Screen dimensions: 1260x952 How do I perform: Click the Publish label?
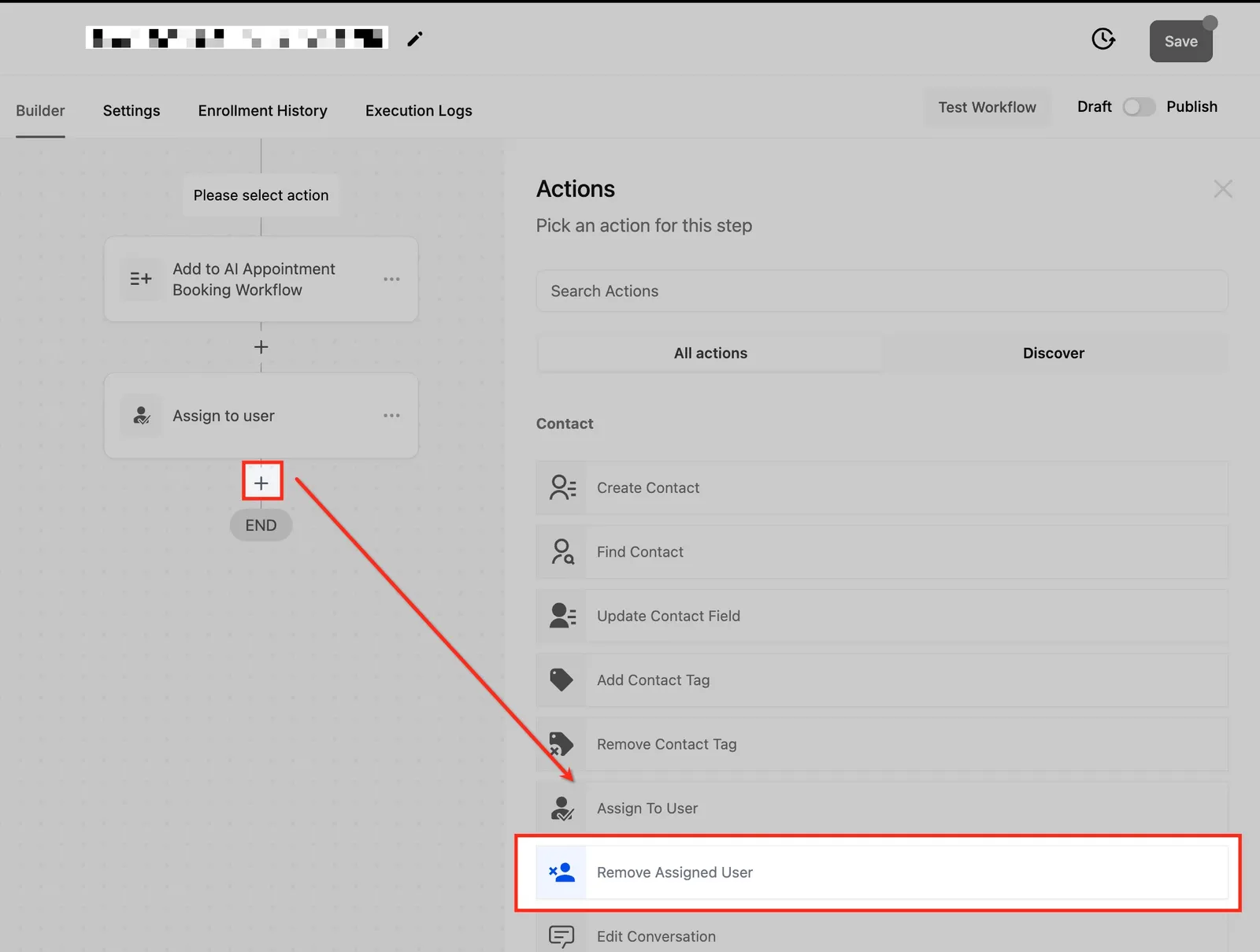[x=1191, y=106]
